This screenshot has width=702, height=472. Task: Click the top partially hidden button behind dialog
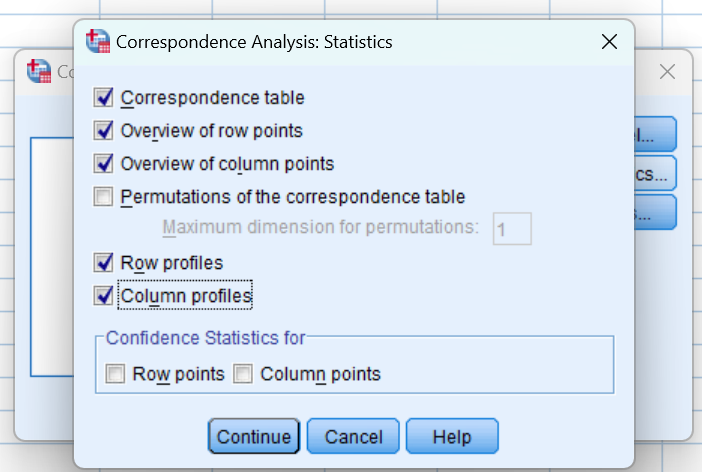pyautogui.click(x=655, y=134)
